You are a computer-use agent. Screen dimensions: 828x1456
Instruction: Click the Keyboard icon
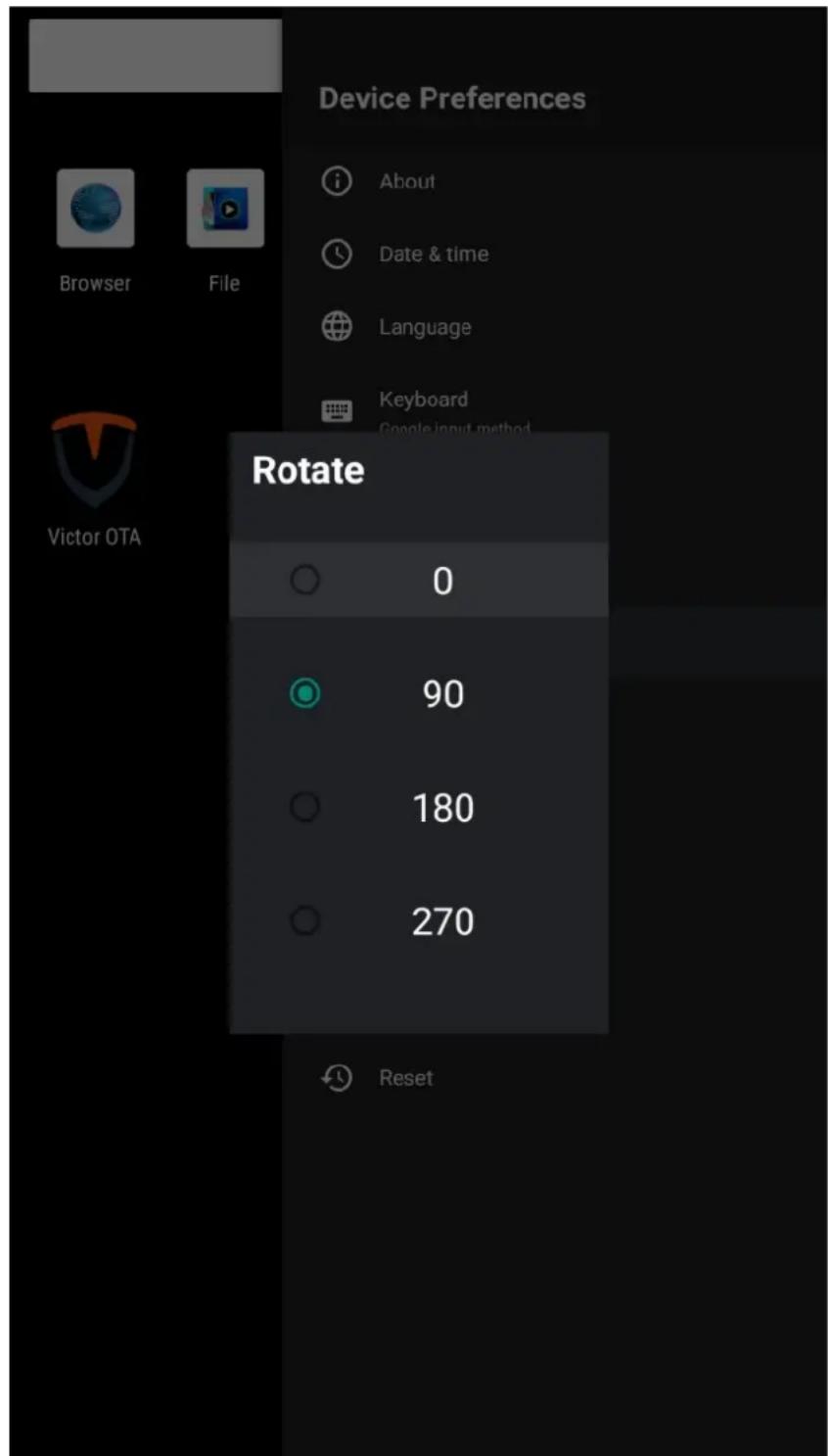(337, 410)
